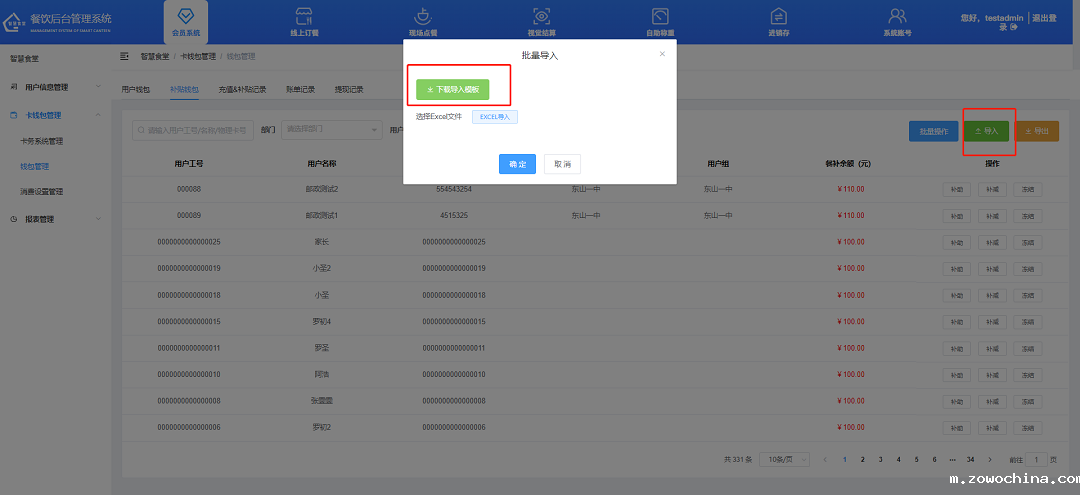Click the orange 导出 button
The image size is (1080, 495).
click(x=1037, y=131)
